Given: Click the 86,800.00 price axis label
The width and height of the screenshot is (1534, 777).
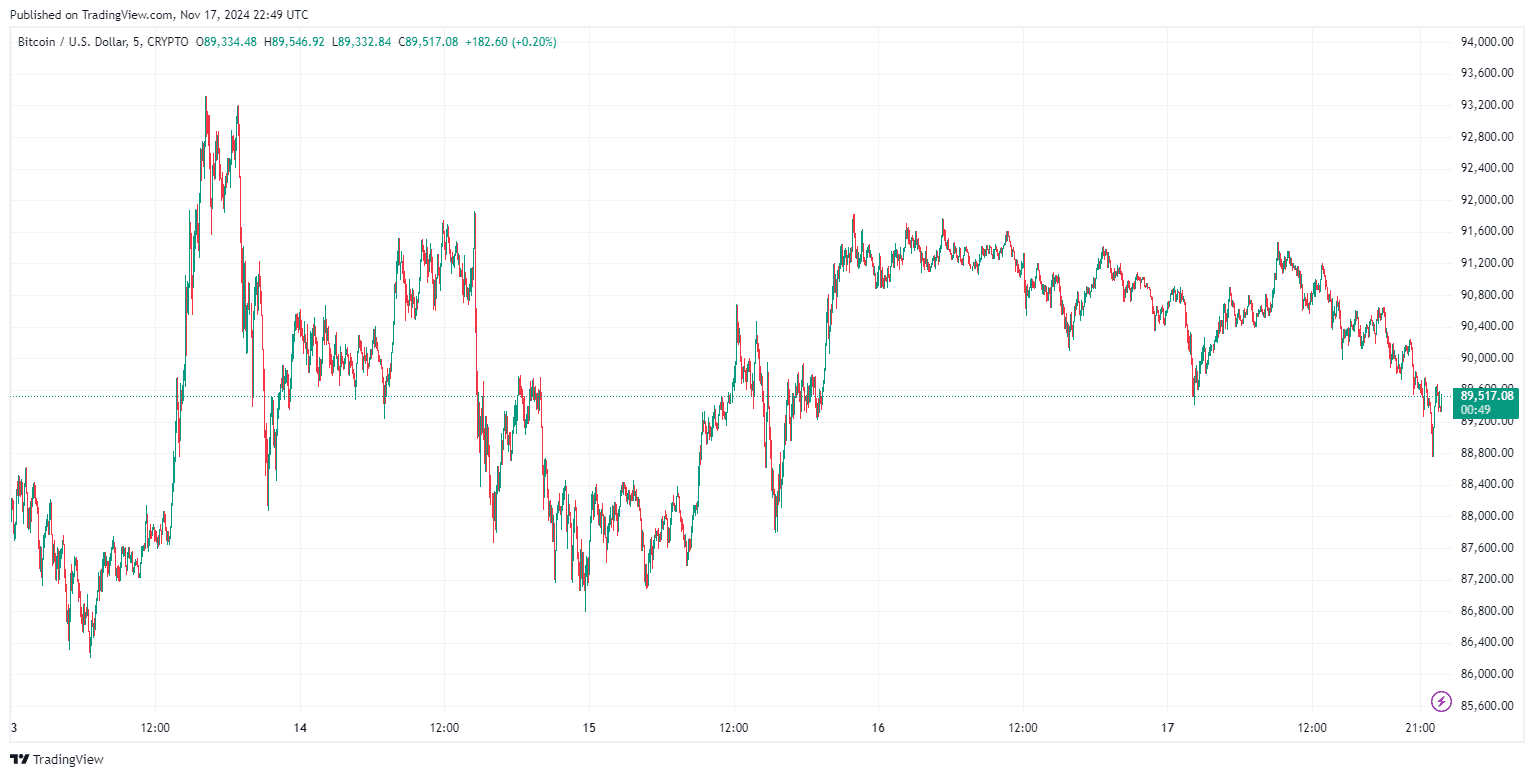Looking at the screenshot, I should click(1485, 611).
